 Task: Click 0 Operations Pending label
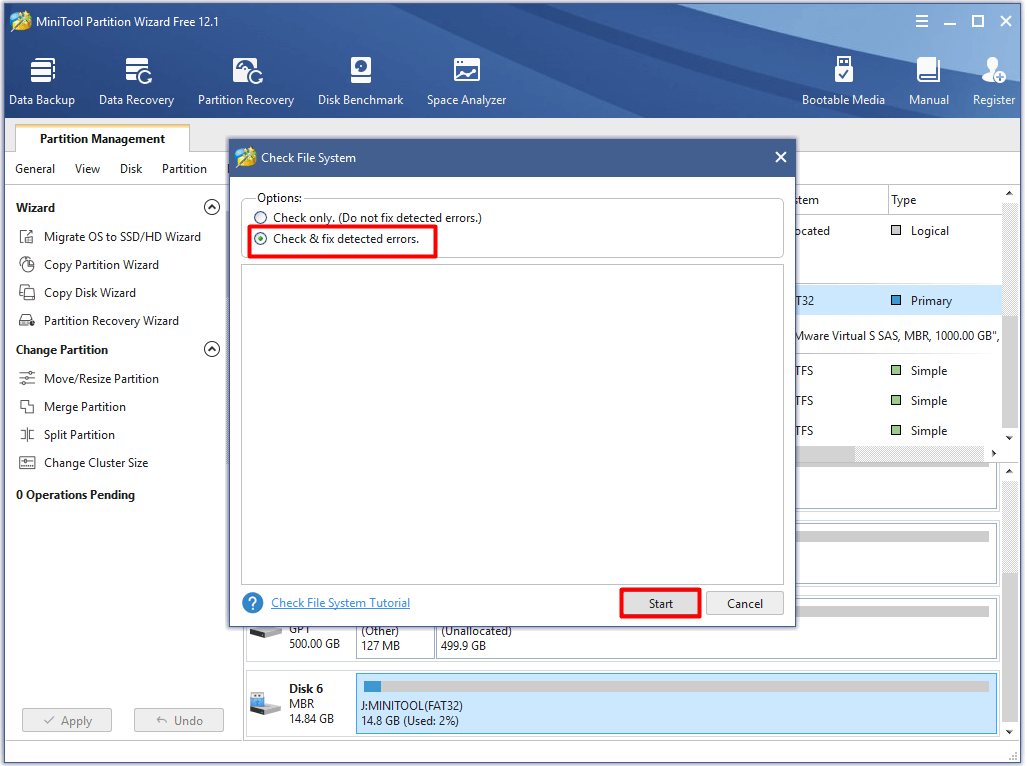tap(75, 495)
